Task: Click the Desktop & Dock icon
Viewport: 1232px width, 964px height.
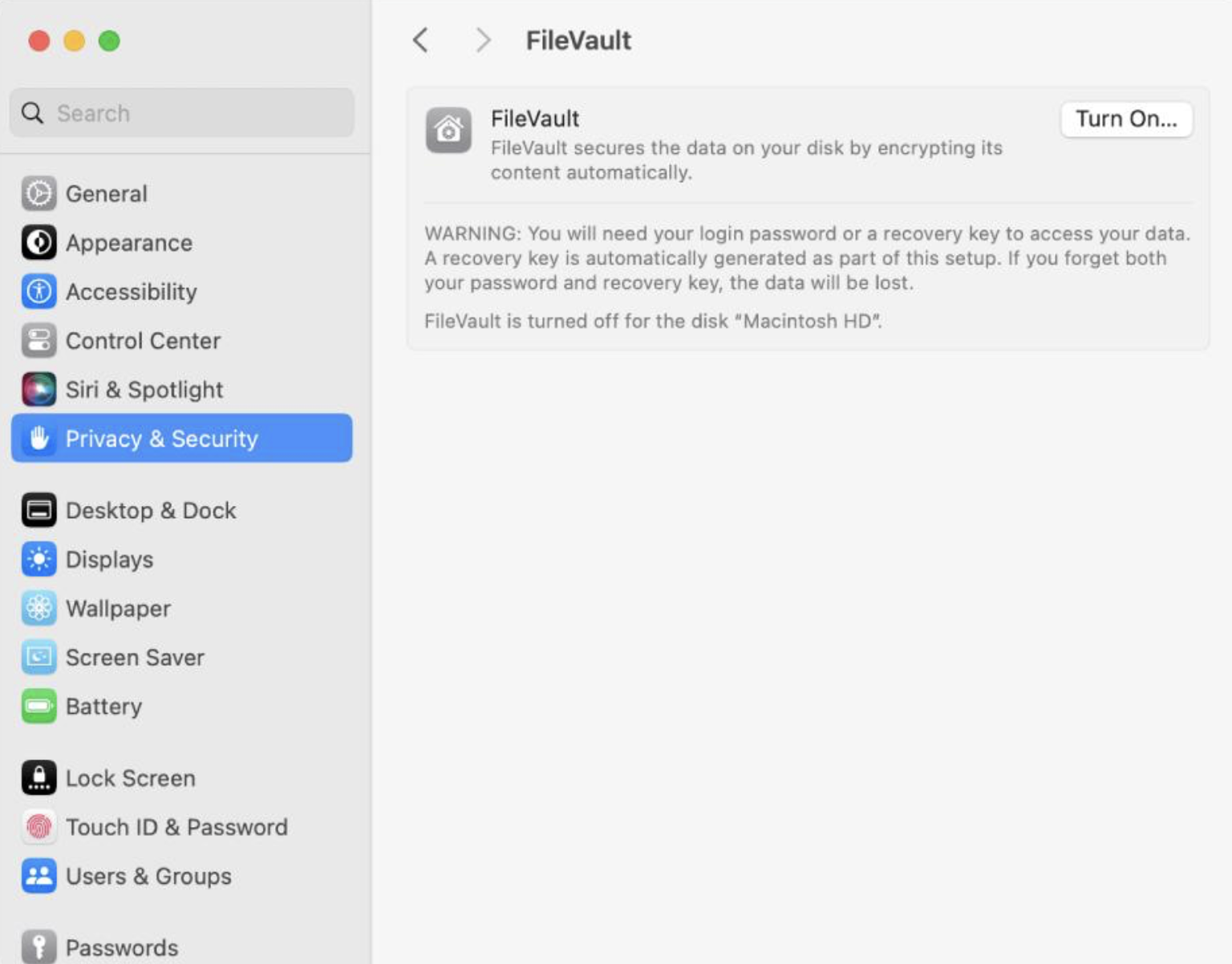Action: click(38, 510)
